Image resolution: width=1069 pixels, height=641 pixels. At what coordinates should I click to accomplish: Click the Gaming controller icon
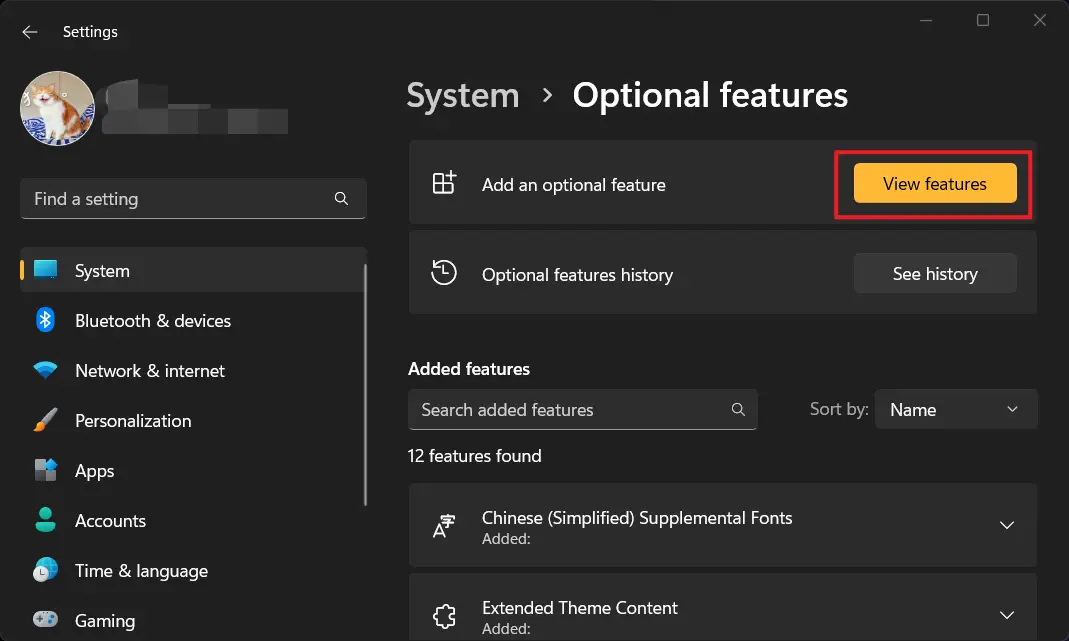coord(46,620)
